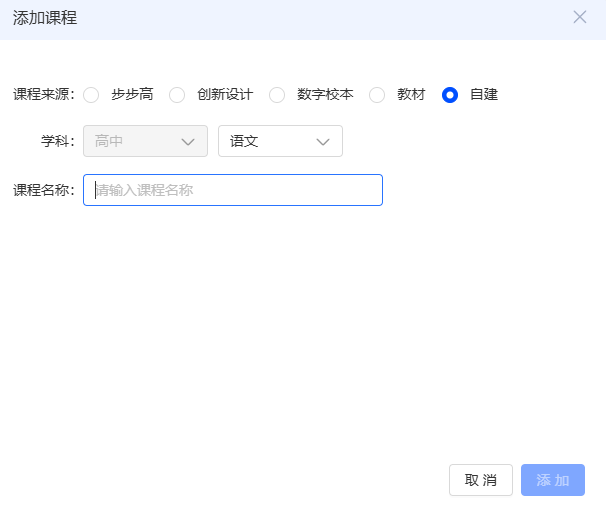Close the 添加课程 dialog
Screen dimensions: 606x508
pos(580,17)
